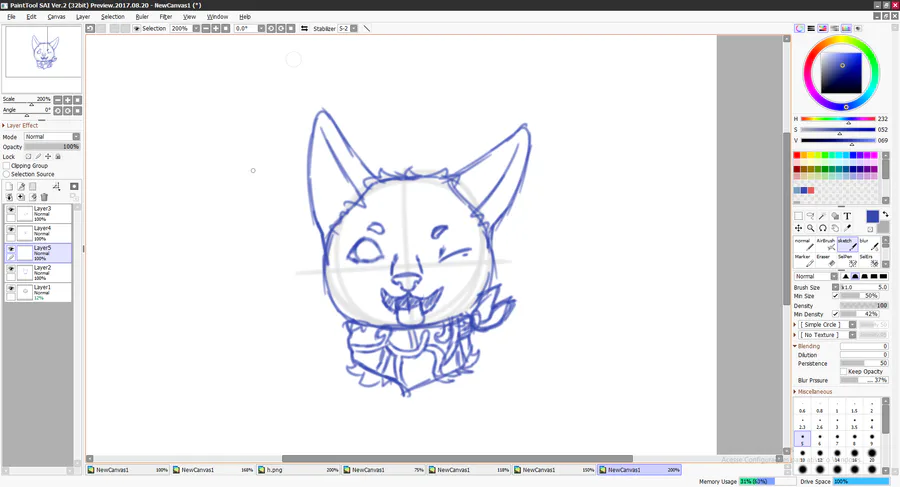This screenshot has width=900, height=487.
Task: Hide Layer3 with its eye icon
Action: 11,210
